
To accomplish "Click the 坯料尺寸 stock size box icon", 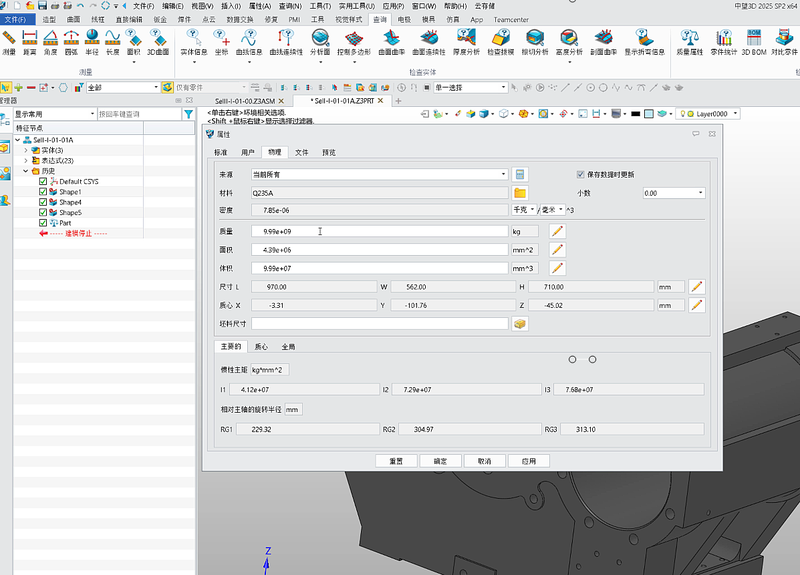I will (520, 324).
